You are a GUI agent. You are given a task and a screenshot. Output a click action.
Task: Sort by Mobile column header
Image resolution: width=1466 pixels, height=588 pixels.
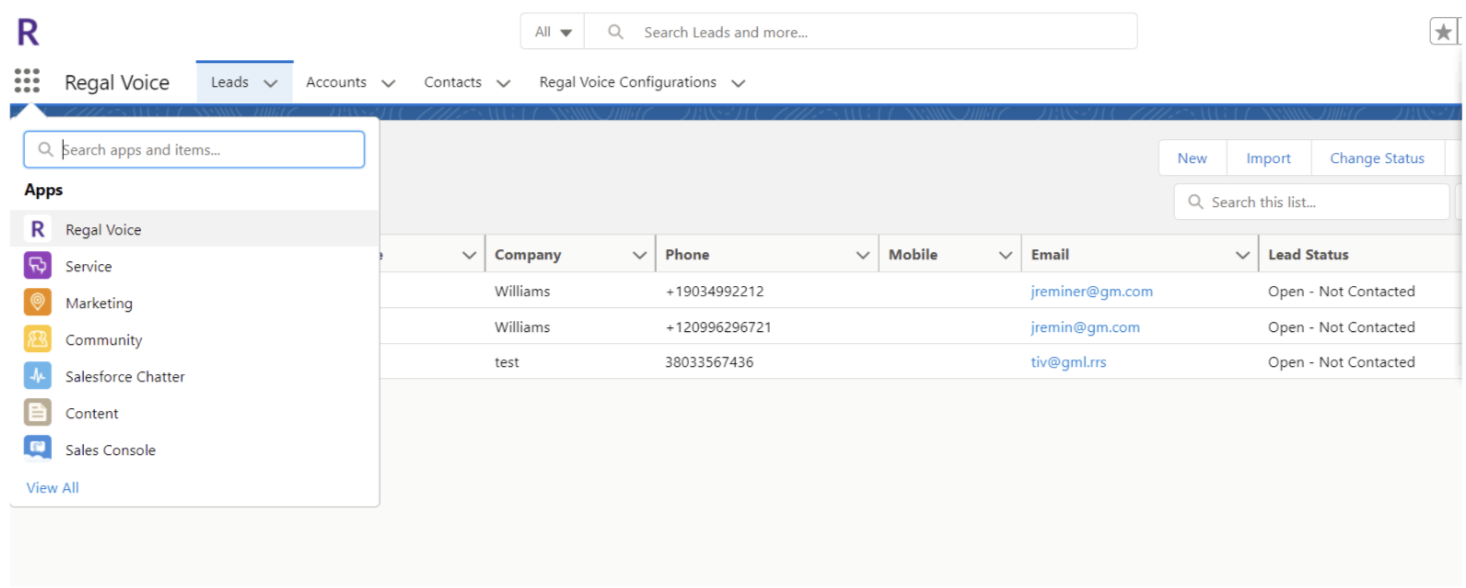click(x=913, y=255)
